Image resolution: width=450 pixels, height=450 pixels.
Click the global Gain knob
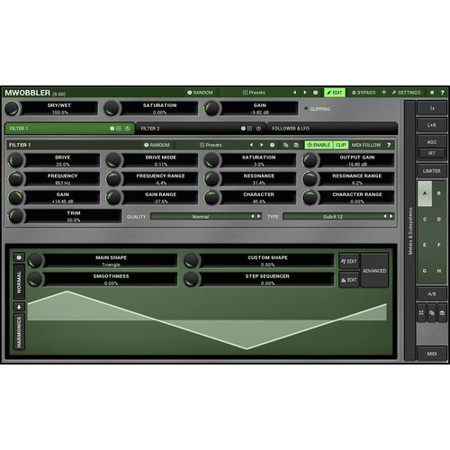211,109
